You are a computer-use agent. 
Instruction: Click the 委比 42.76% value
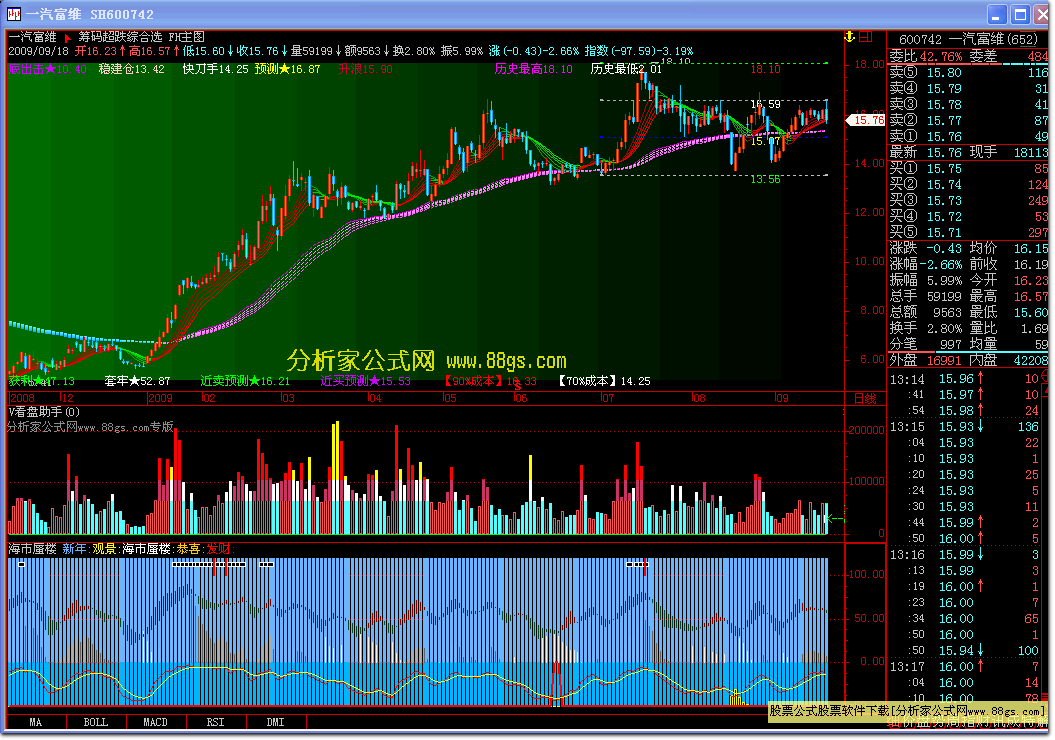(x=941, y=57)
